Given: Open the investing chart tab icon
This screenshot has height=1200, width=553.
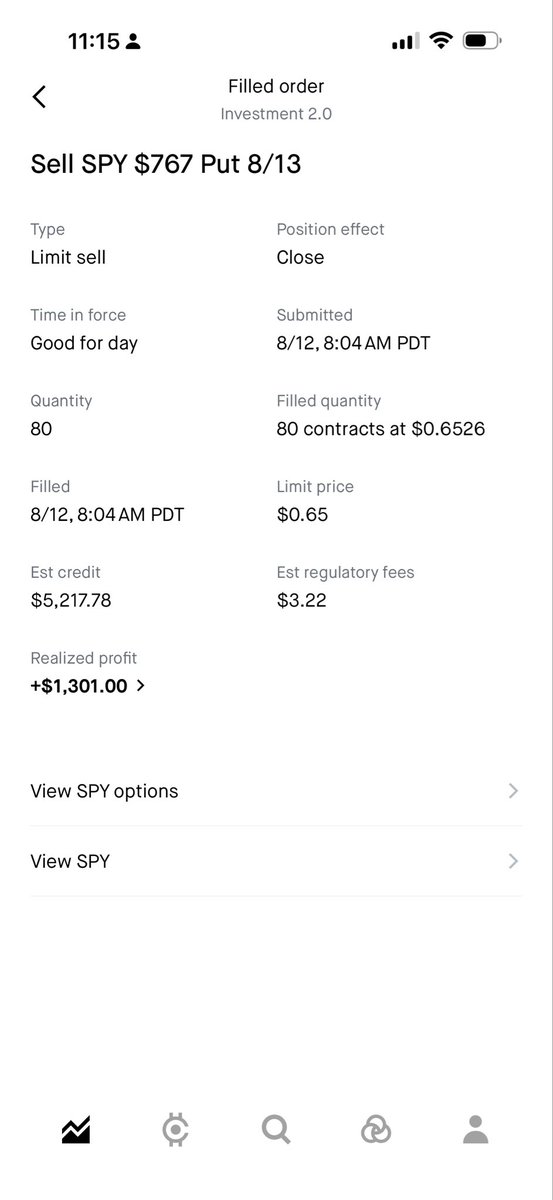Looking at the screenshot, I should (76, 1130).
